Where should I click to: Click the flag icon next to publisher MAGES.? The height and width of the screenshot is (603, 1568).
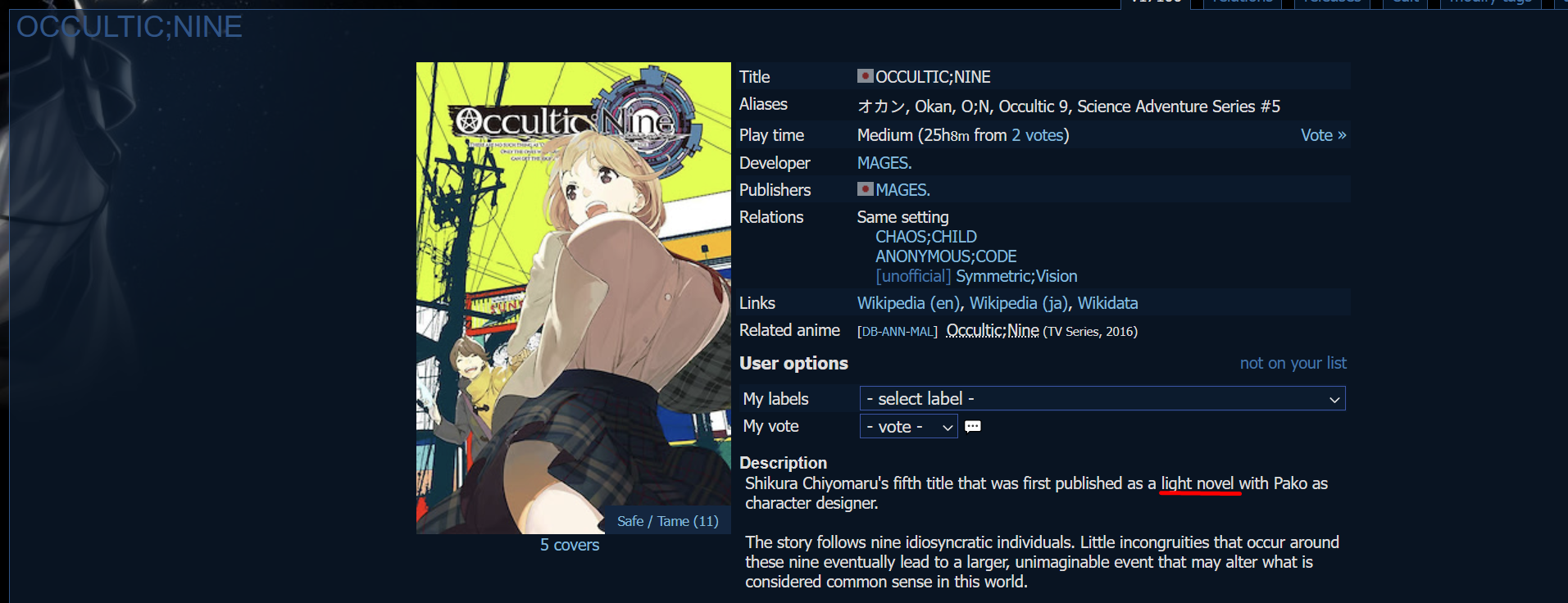(865, 189)
